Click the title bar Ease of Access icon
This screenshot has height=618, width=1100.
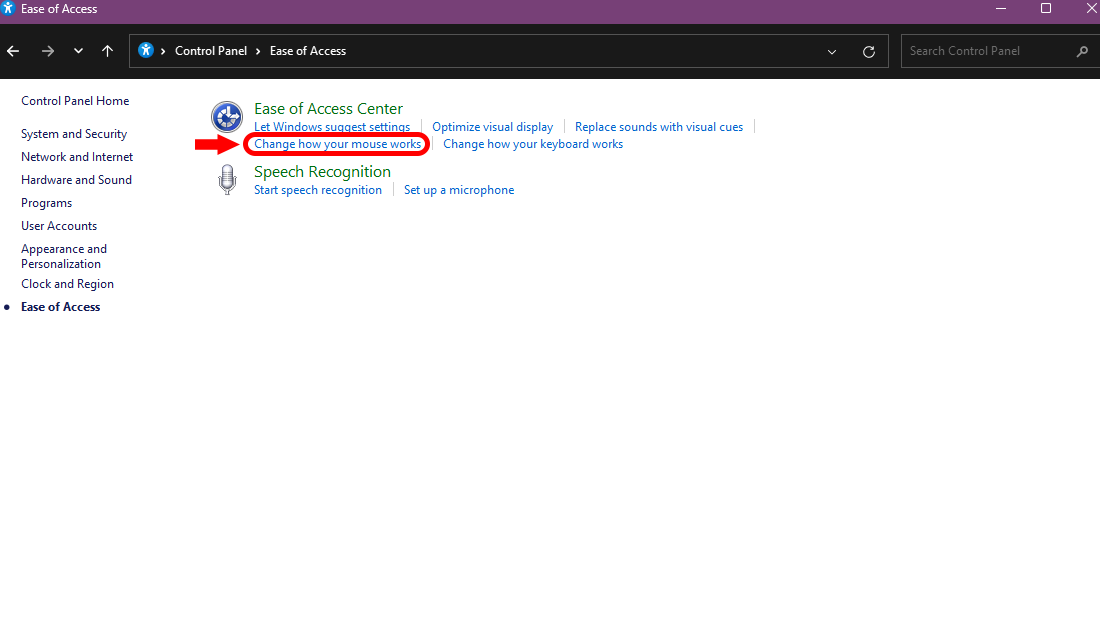(8, 8)
